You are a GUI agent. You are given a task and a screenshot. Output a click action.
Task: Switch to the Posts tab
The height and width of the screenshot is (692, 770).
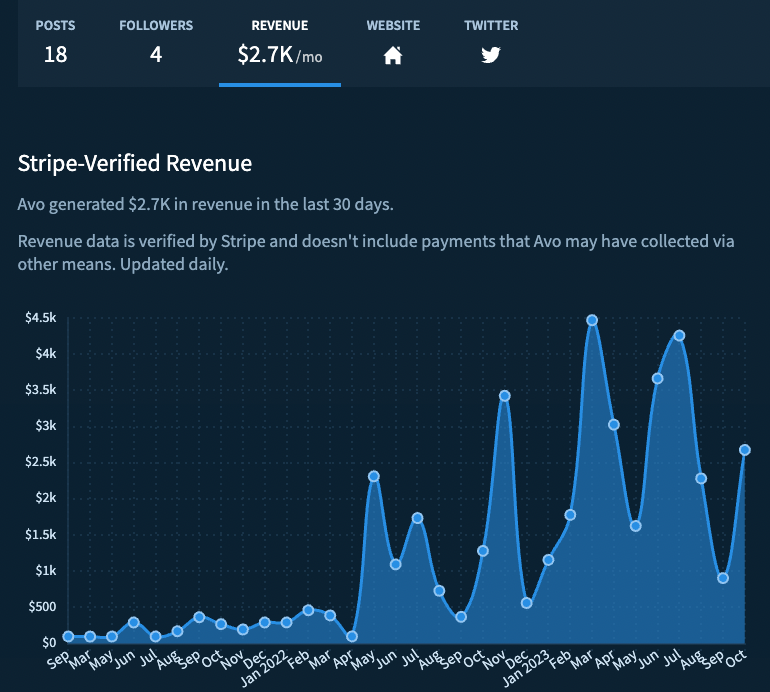pos(55,43)
